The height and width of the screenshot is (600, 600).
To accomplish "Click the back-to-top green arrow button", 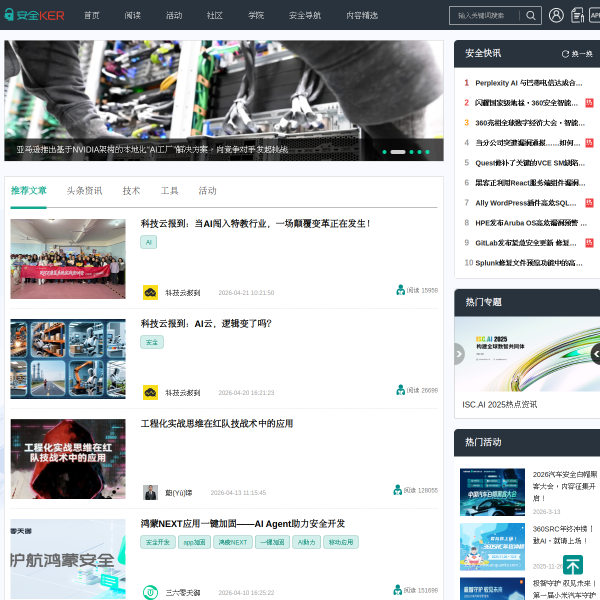I will [572, 565].
